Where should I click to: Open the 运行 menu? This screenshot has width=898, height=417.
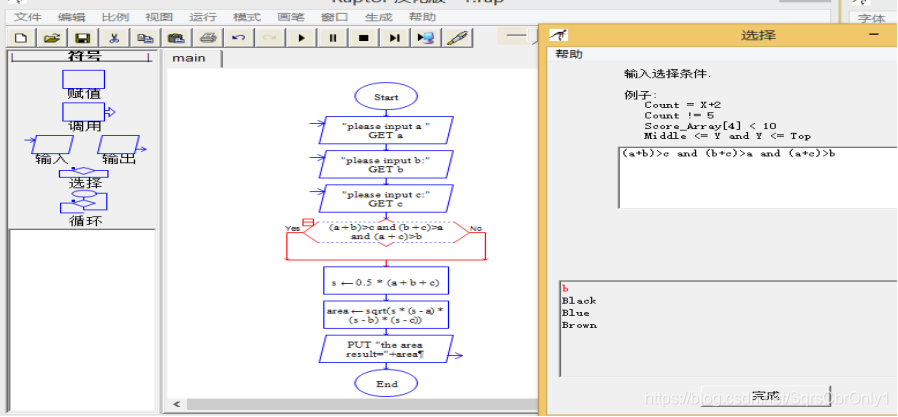204,17
